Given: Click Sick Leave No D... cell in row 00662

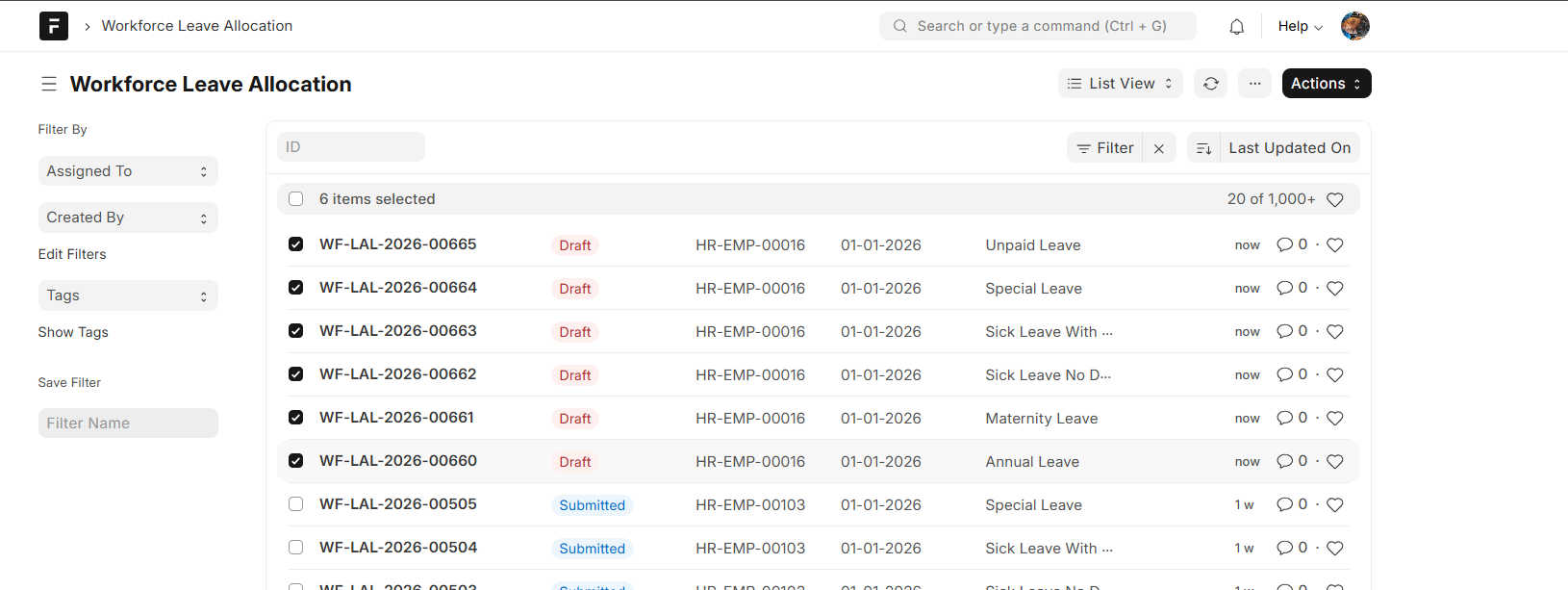Looking at the screenshot, I should [x=1049, y=375].
